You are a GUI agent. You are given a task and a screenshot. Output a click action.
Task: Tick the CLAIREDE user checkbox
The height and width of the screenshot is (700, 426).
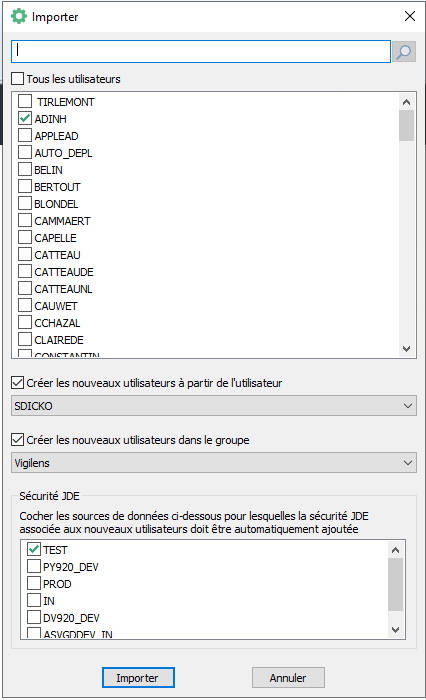point(25,339)
